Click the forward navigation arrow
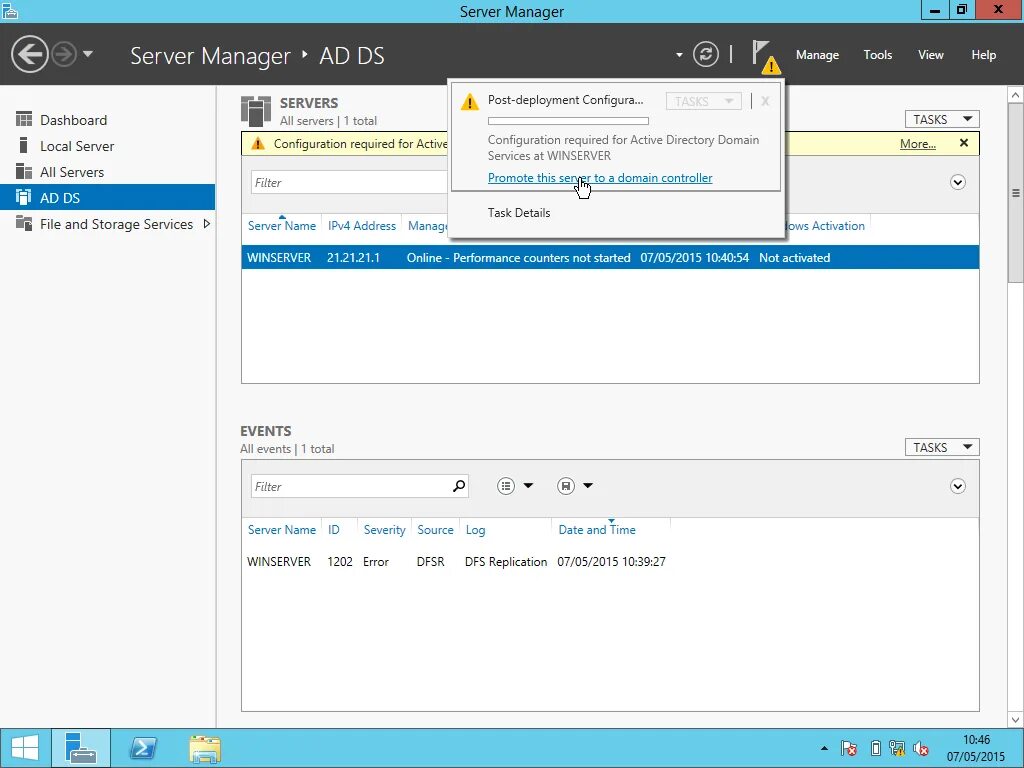 [64, 54]
